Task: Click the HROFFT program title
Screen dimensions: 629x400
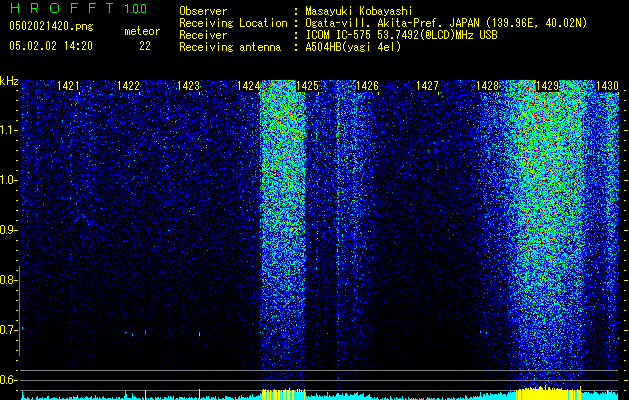Action: [x=61, y=8]
